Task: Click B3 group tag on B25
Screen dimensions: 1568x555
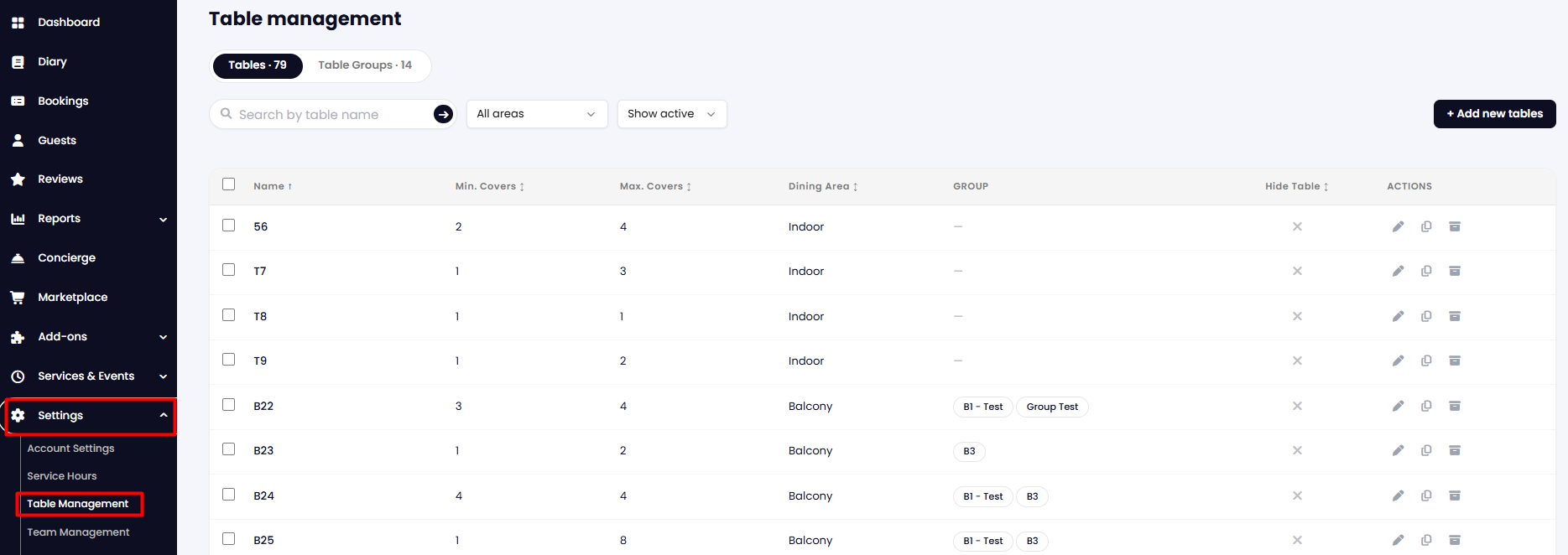Action: [1032, 541]
